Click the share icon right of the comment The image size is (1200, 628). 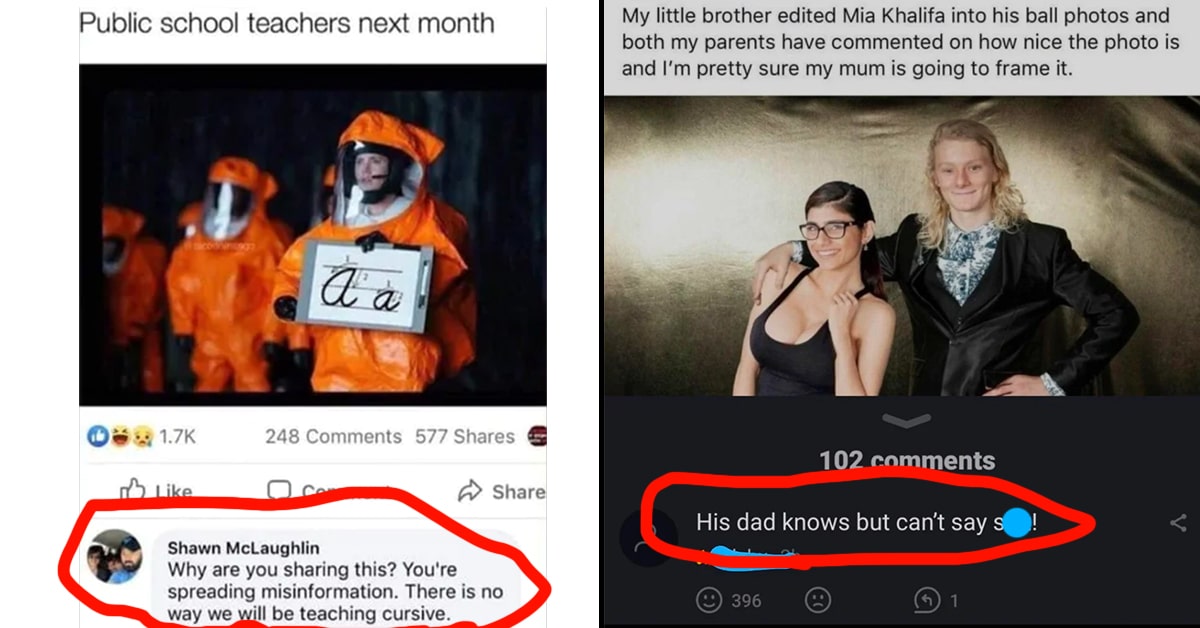coord(1178,523)
